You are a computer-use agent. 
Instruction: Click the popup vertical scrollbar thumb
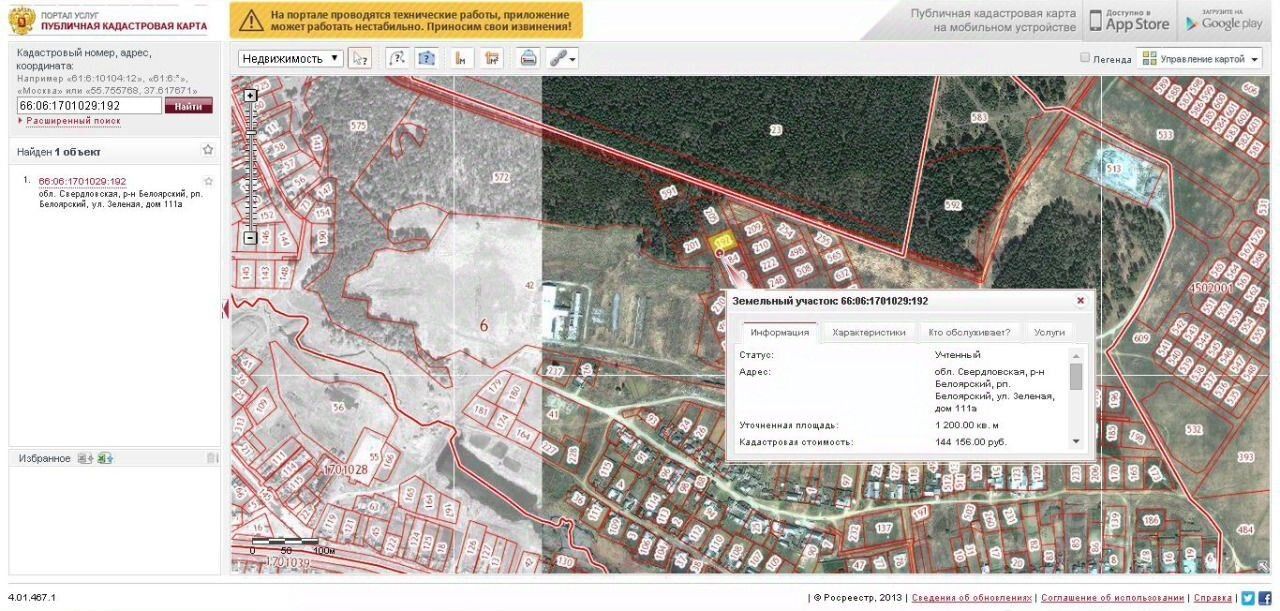1076,376
